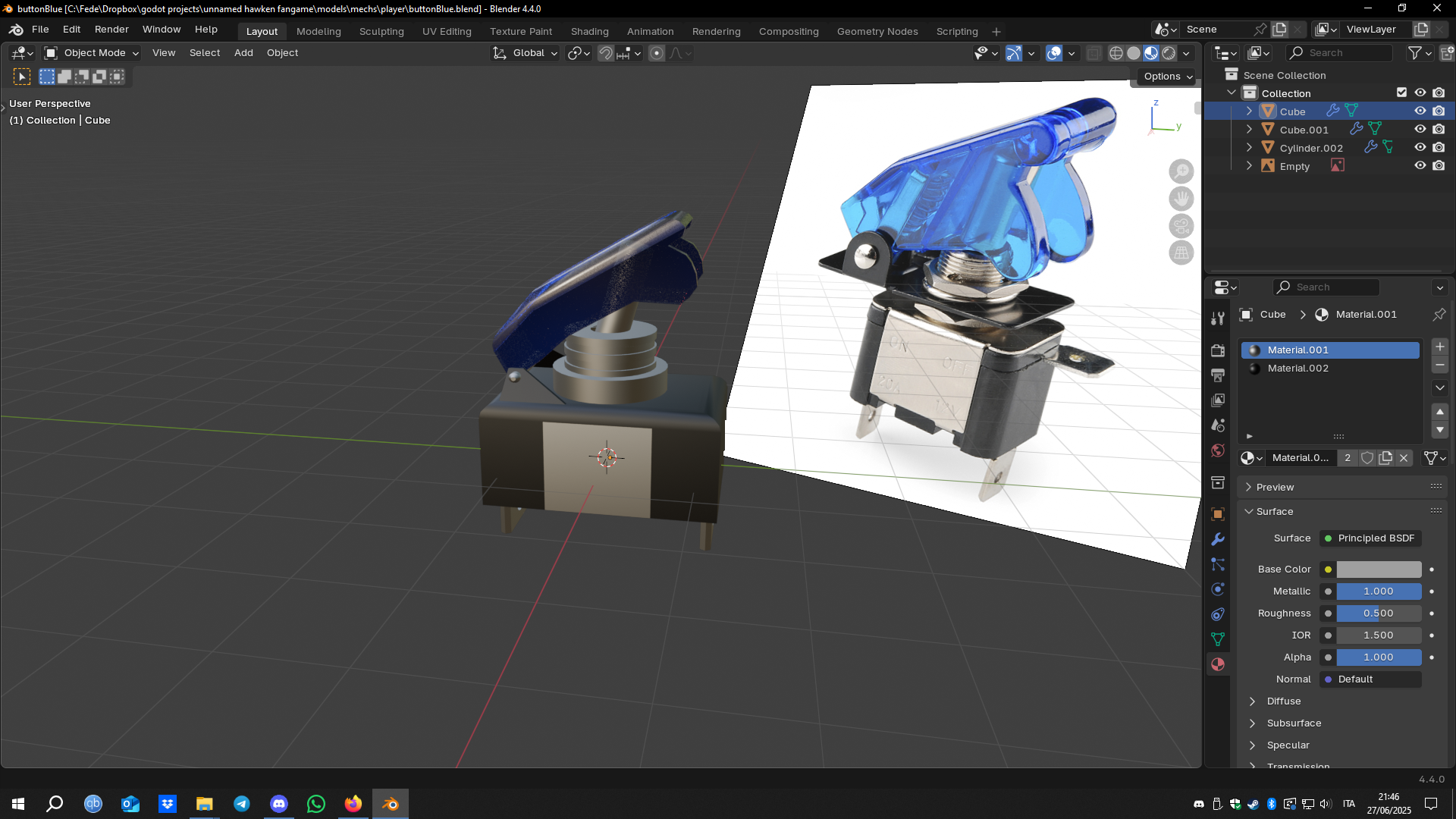This screenshot has height=819, width=1456.
Task: Disable Empty object in renders
Action: (1439, 166)
